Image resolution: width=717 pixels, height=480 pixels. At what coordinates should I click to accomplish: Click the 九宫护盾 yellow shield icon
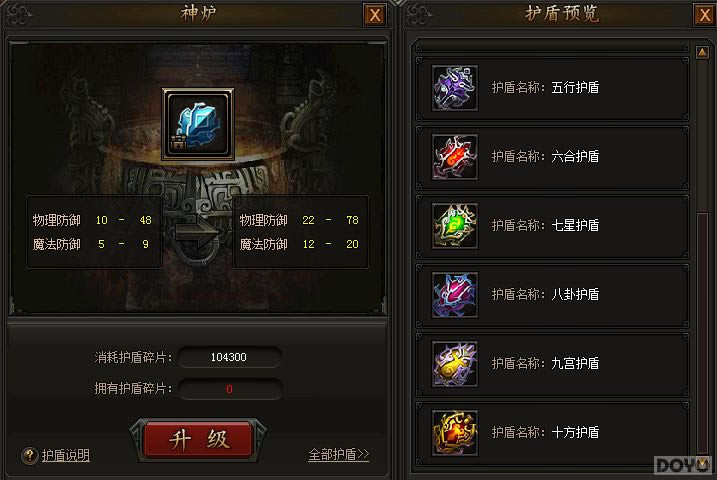[x=455, y=364]
